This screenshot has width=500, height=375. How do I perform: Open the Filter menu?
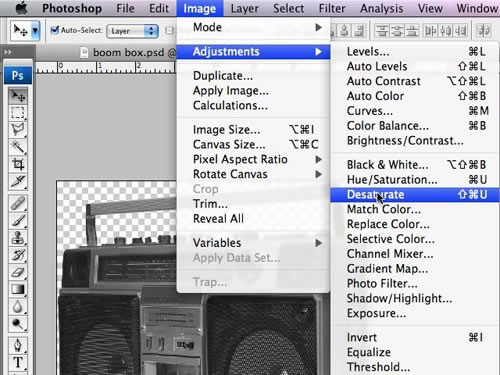tap(332, 8)
